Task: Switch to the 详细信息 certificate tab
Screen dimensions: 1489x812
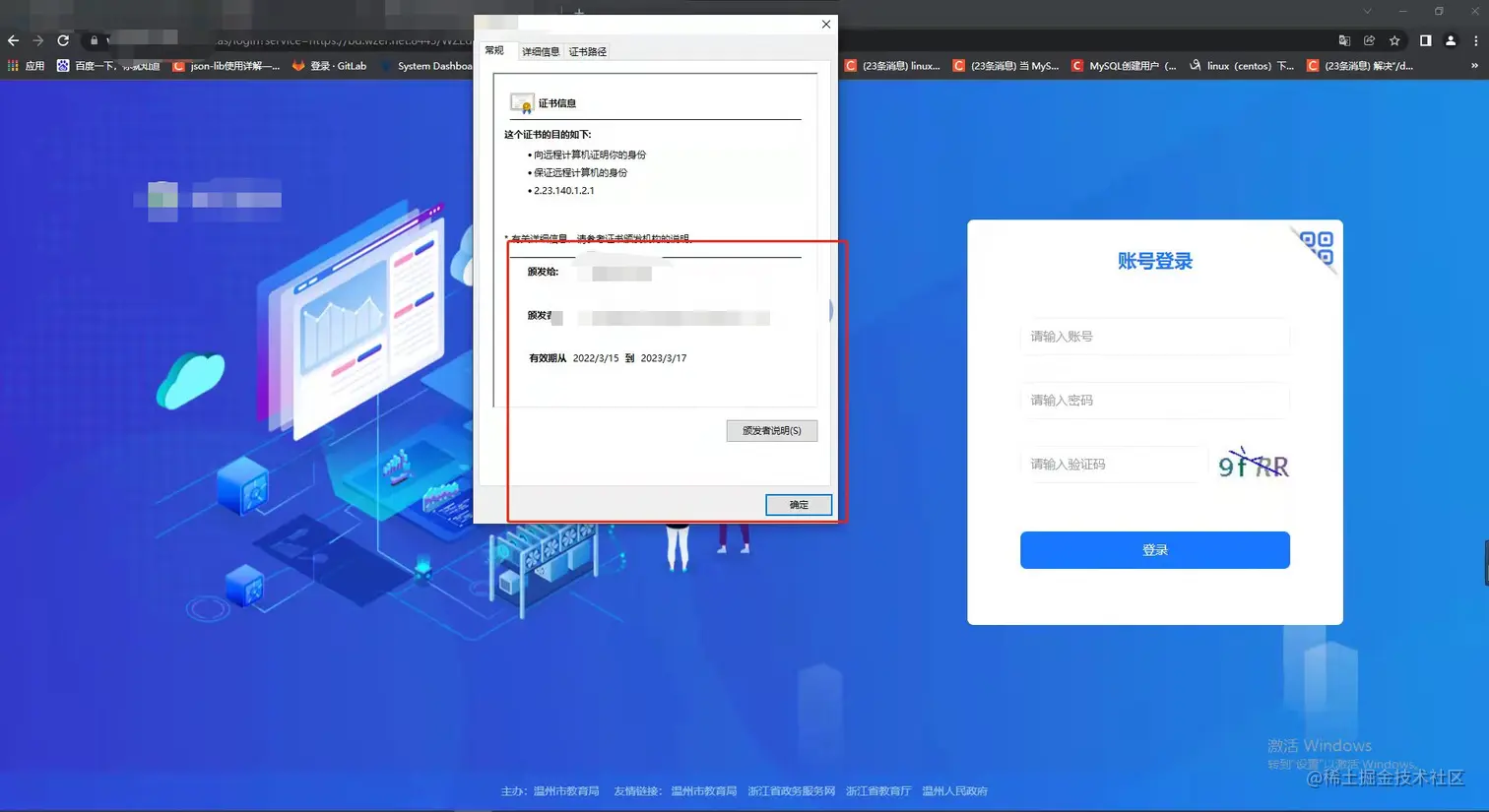Action: [541, 51]
